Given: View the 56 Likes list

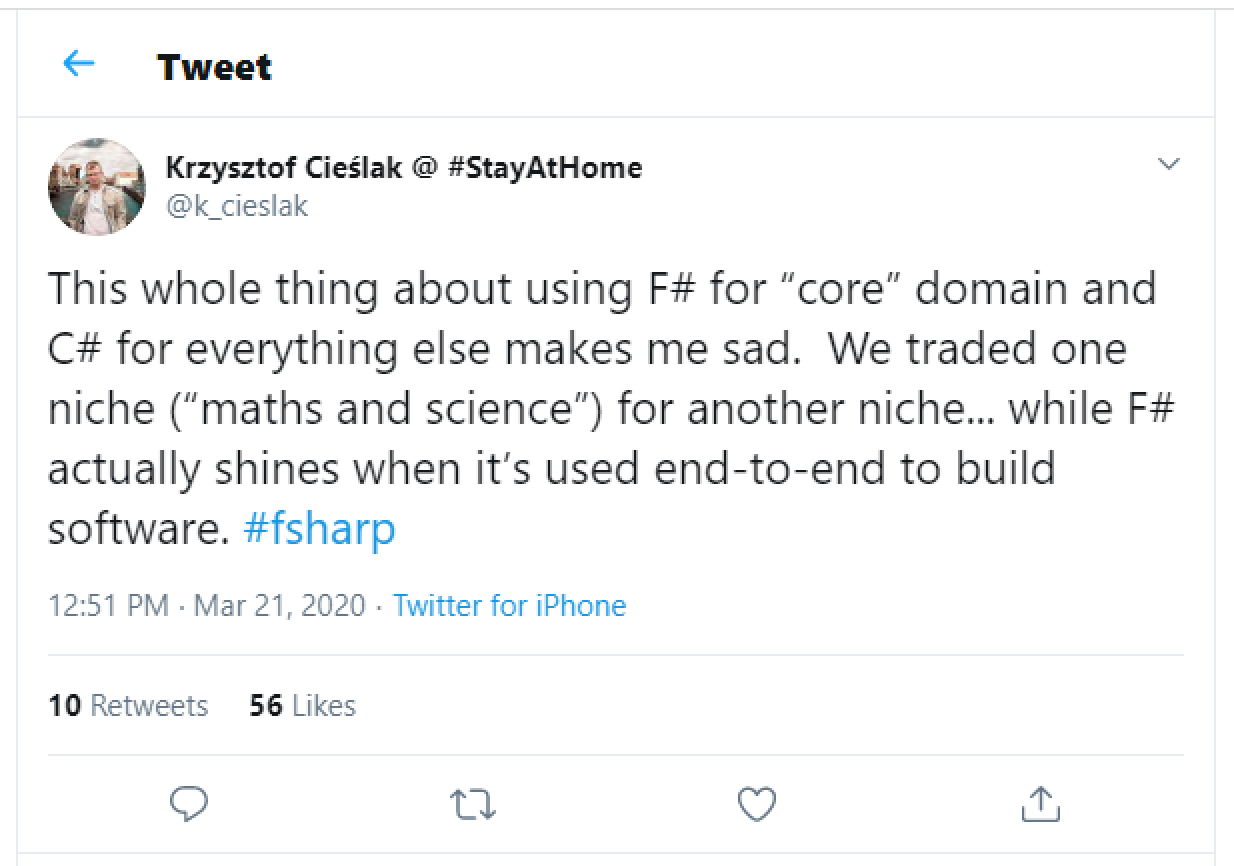Looking at the screenshot, I should [303, 706].
